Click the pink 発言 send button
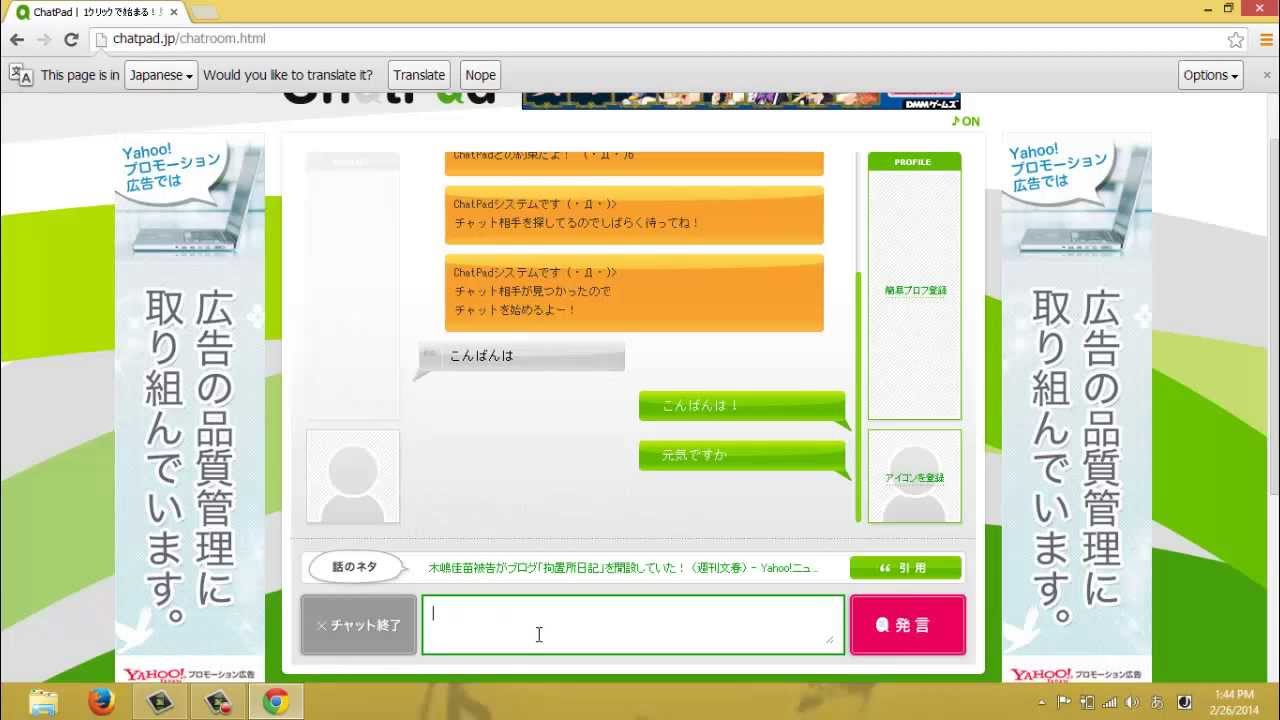 (908, 625)
